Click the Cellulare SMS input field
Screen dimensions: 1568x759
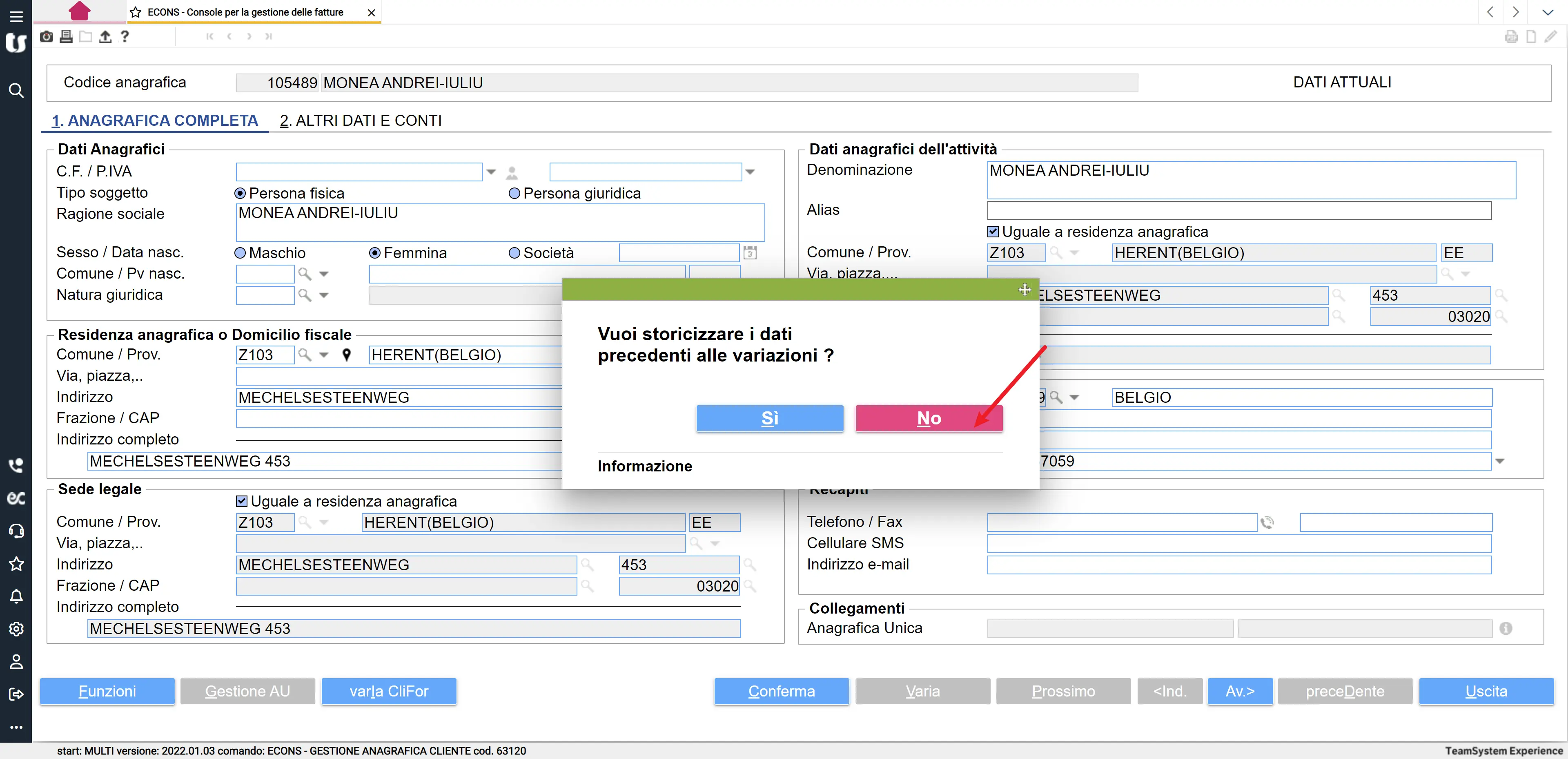pos(1239,543)
